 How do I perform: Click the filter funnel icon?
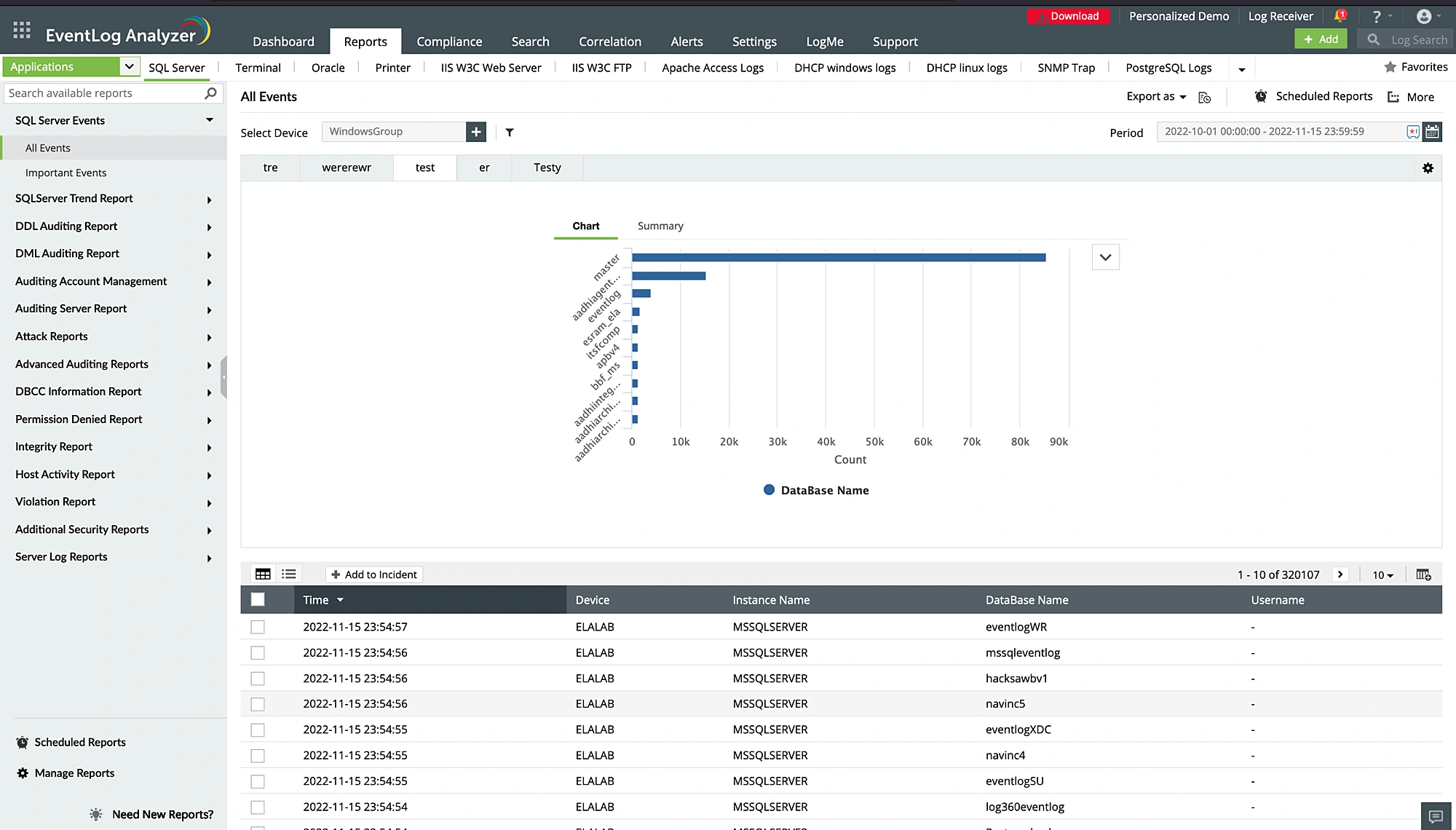click(x=510, y=133)
